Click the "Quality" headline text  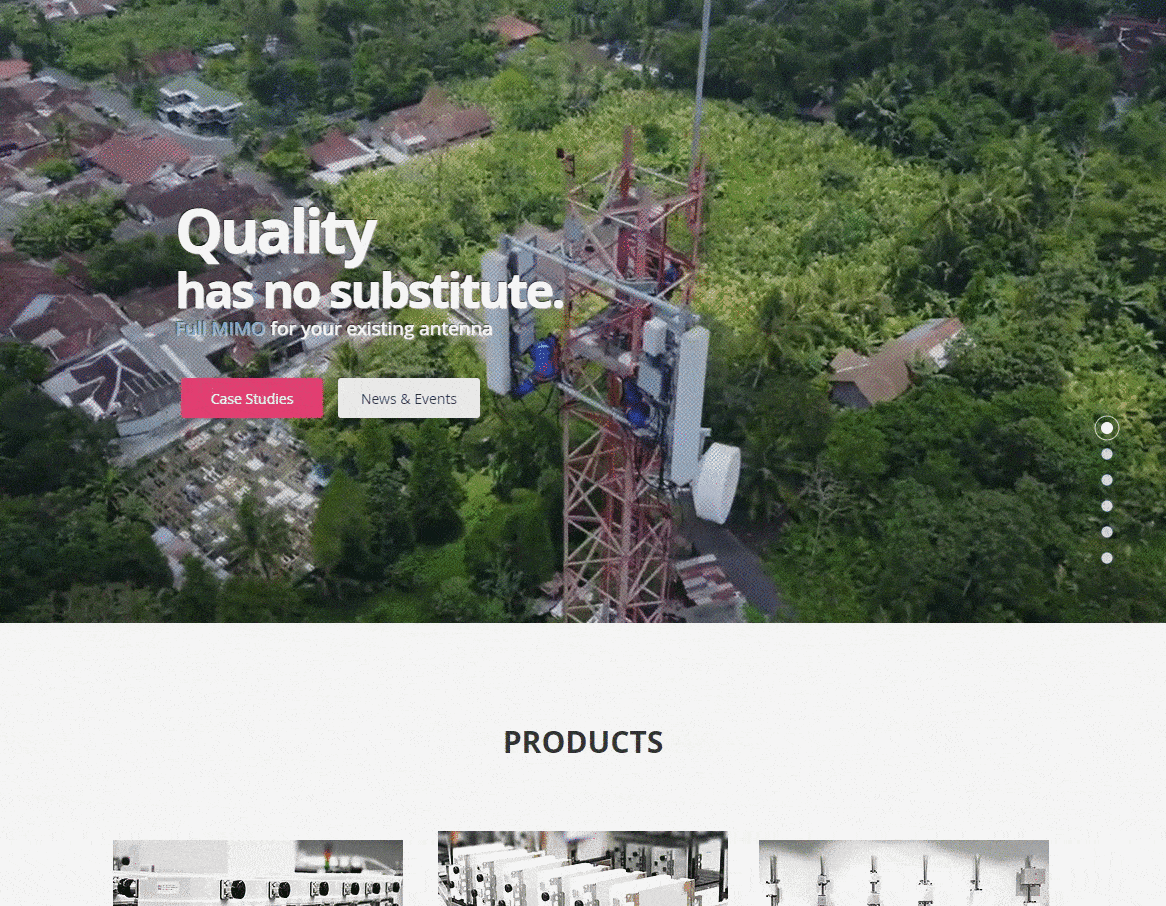pos(276,234)
